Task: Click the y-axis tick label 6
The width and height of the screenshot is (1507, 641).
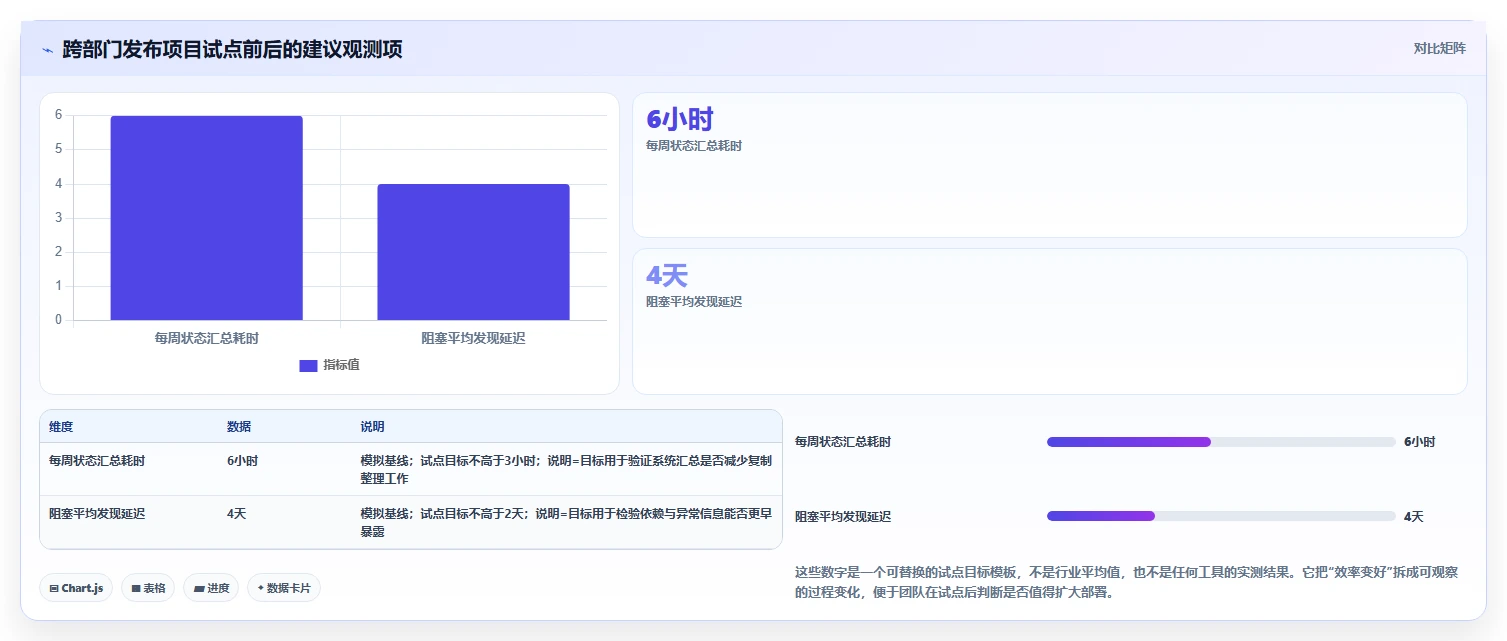Action: click(x=58, y=115)
